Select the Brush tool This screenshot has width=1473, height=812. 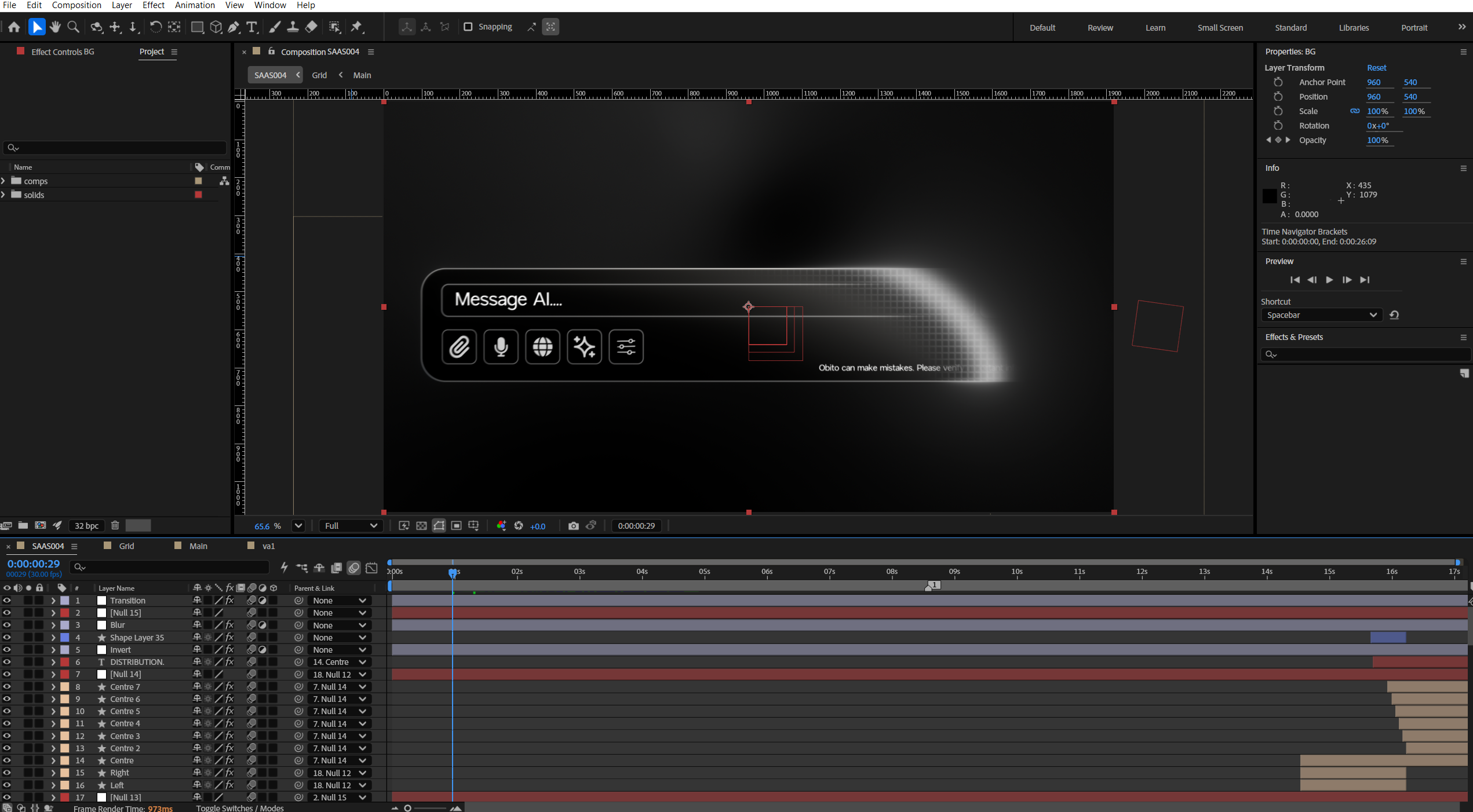coord(275,27)
